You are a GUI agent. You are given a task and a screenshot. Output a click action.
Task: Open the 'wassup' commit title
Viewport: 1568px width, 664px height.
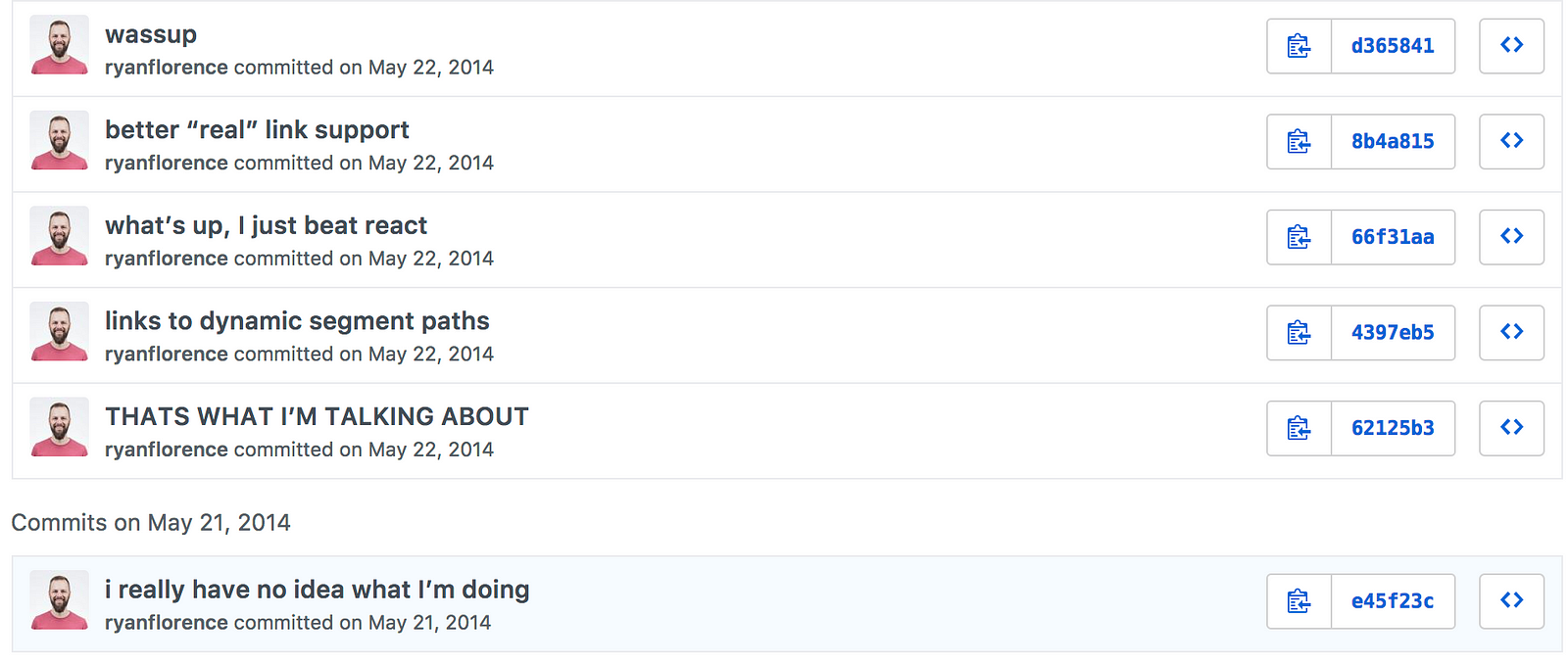(x=151, y=34)
